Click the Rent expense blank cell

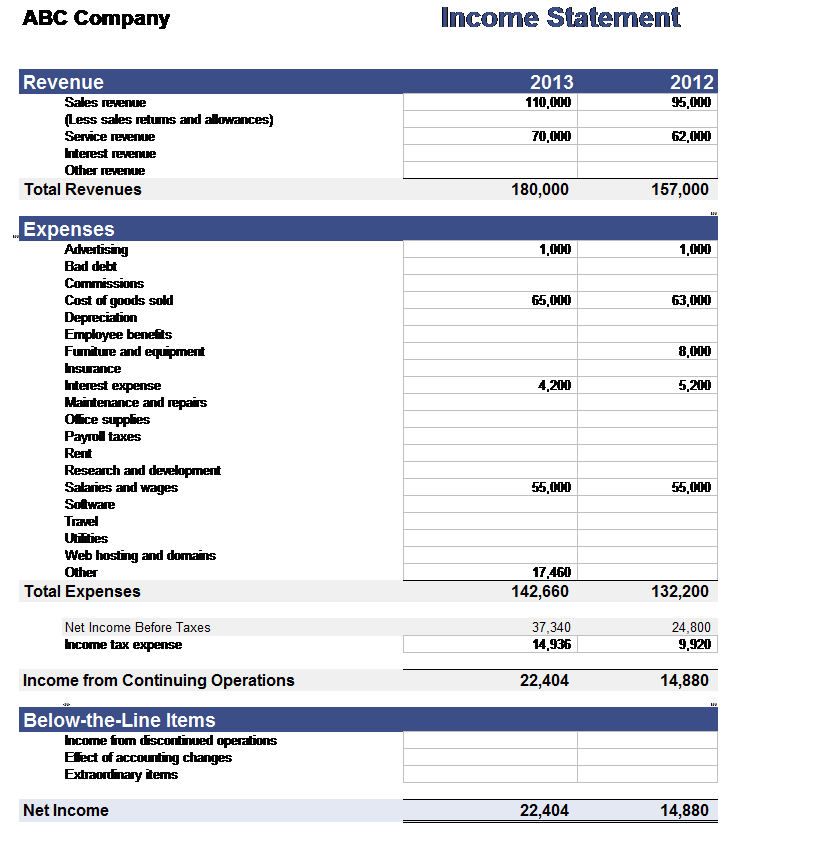coord(490,453)
